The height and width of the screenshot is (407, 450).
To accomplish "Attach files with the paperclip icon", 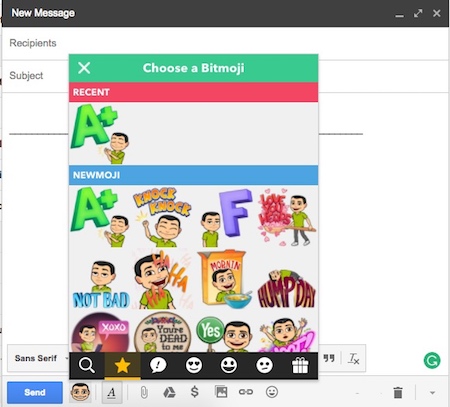I will pos(144,392).
